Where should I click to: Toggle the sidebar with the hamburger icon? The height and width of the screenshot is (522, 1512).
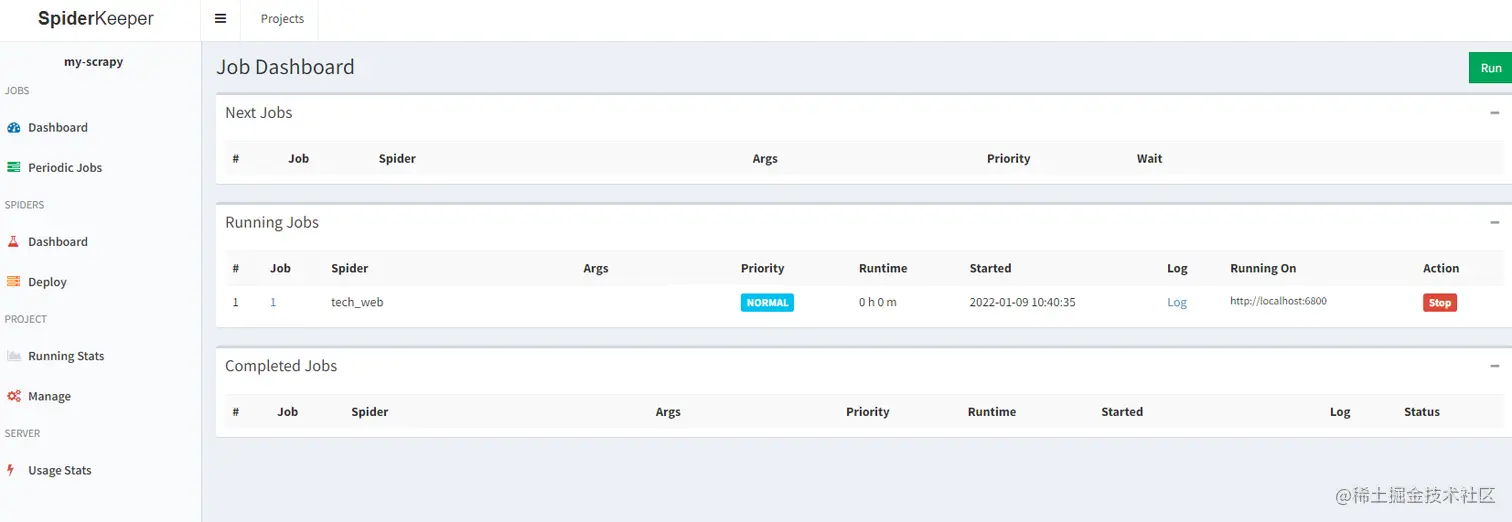(220, 18)
